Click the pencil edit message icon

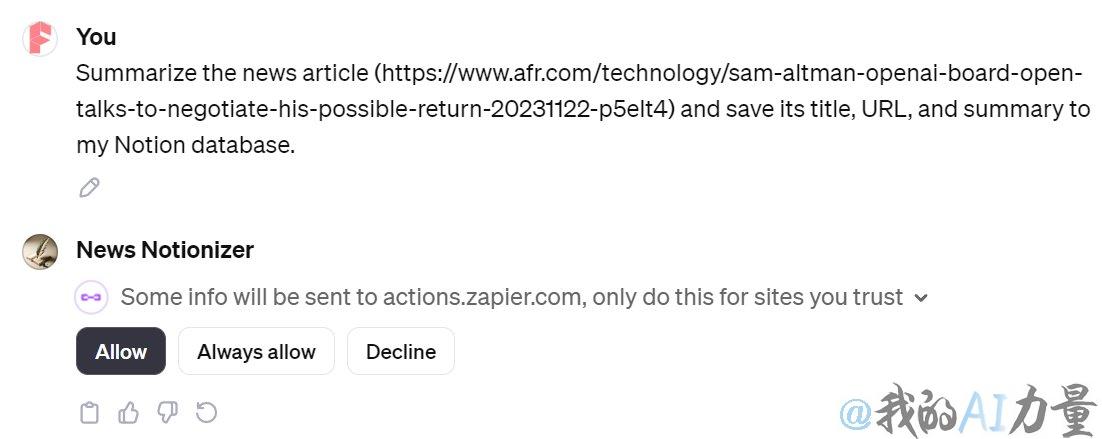coord(89,188)
